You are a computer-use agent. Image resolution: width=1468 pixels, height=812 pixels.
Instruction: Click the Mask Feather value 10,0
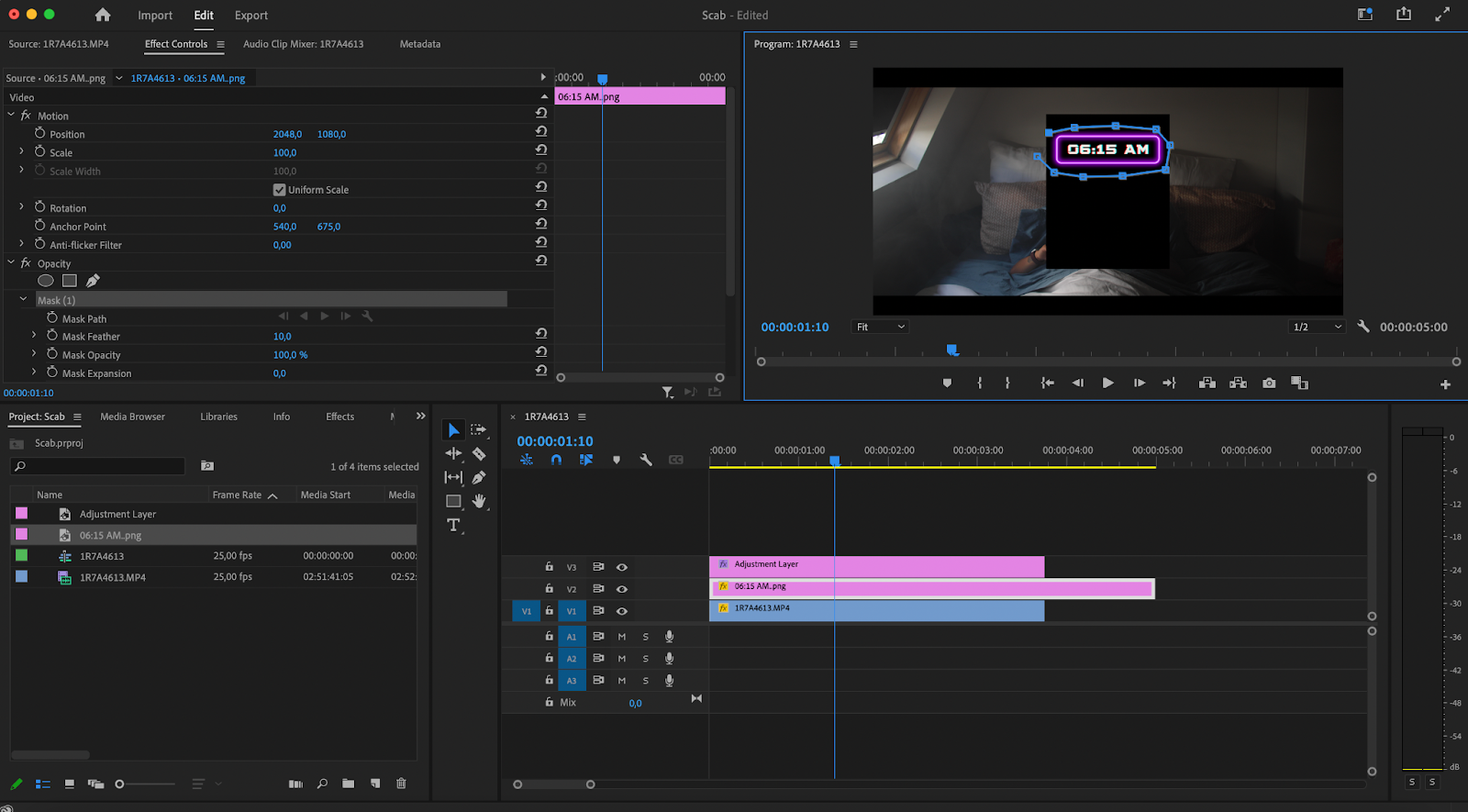[x=282, y=337]
